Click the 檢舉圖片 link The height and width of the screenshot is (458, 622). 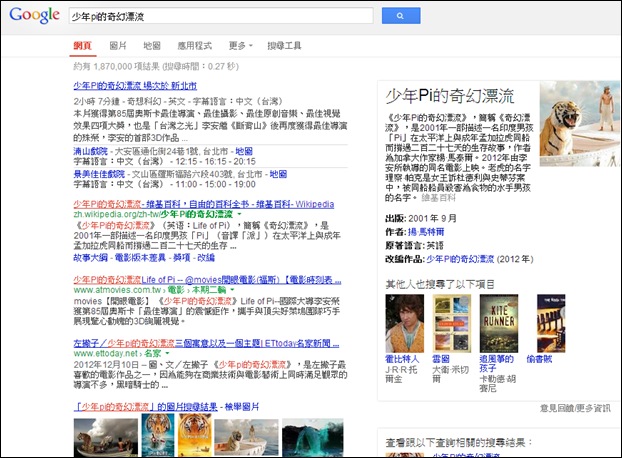[242, 407]
